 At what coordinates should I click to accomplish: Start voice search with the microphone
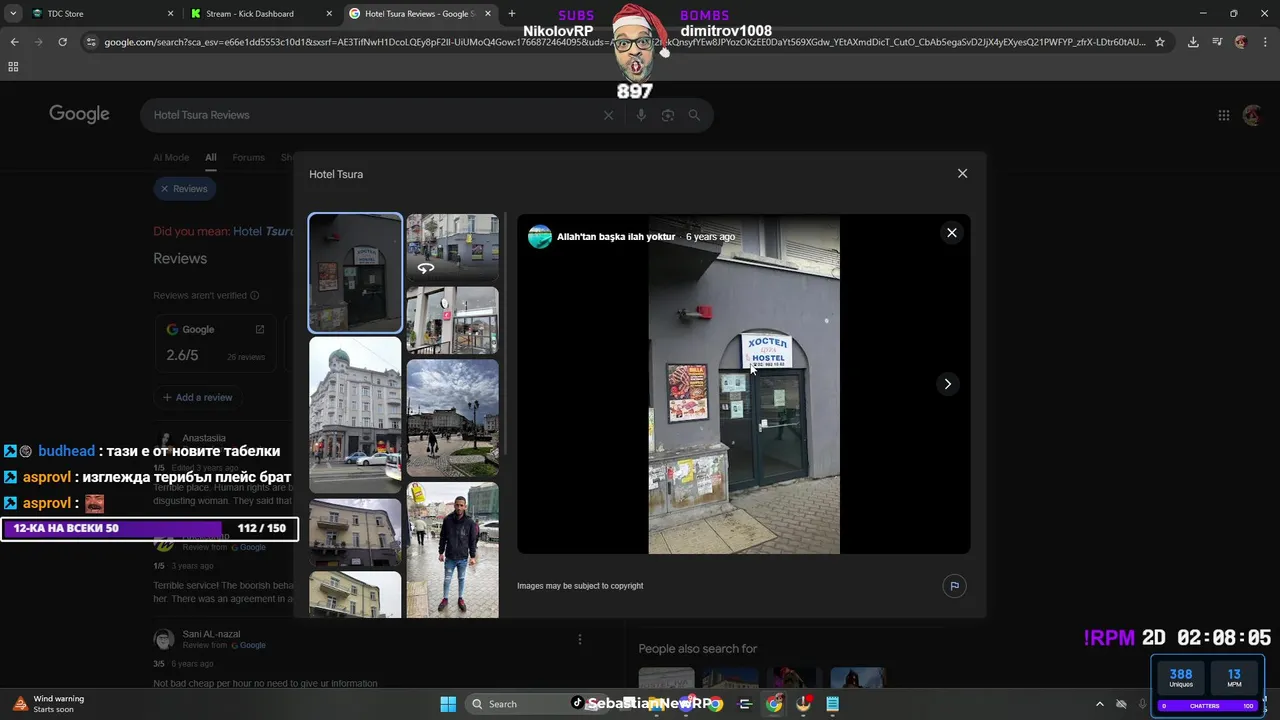[x=641, y=115]
